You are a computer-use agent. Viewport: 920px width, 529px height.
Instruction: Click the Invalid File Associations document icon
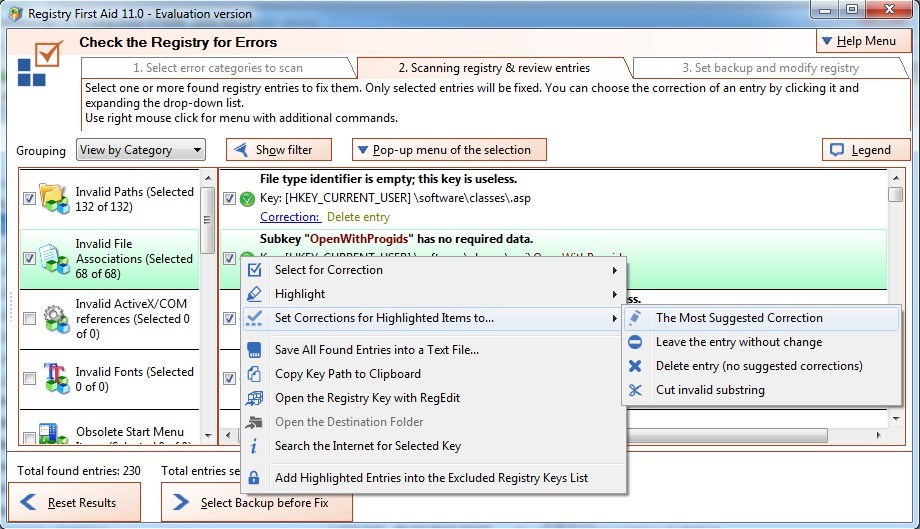54,259
